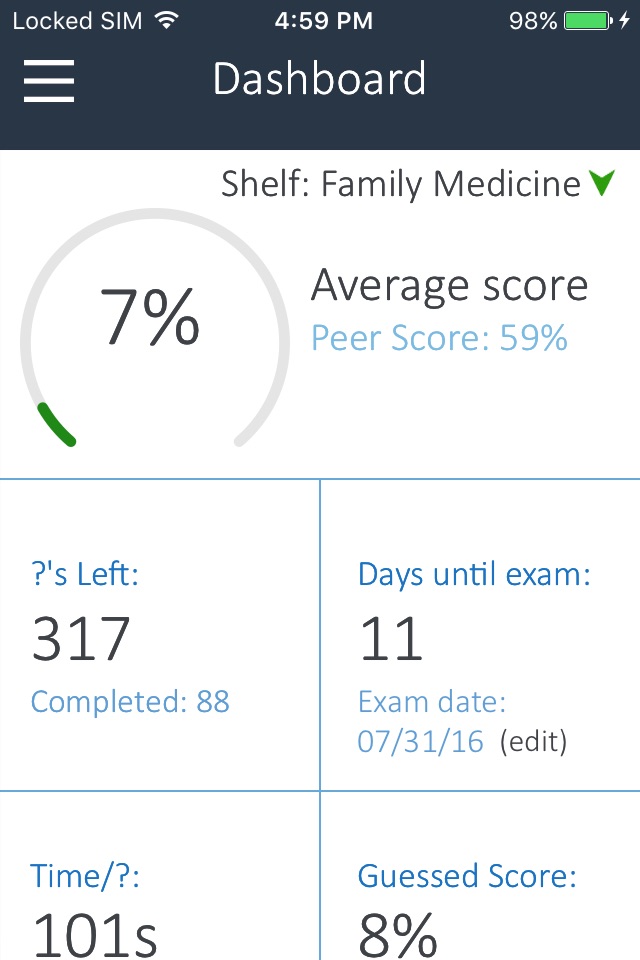
Task: View Completed: 88 questions
Action: pos(130,702)
